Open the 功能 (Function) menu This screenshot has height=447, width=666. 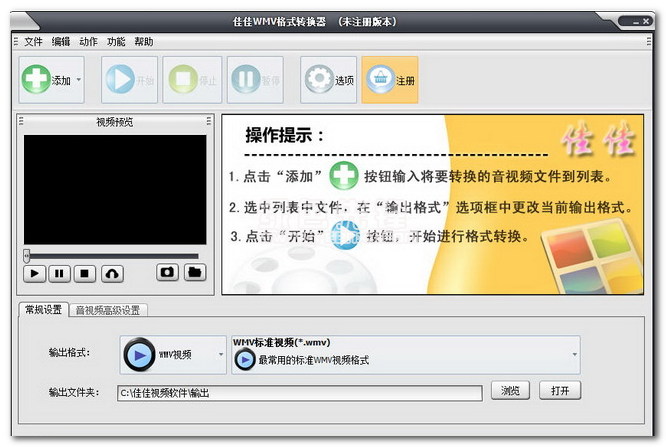pyautogui.click(x=116, y=42)
